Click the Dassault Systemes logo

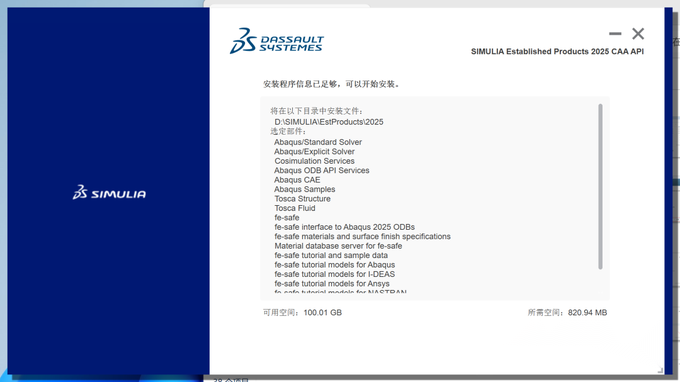[277, 41]
